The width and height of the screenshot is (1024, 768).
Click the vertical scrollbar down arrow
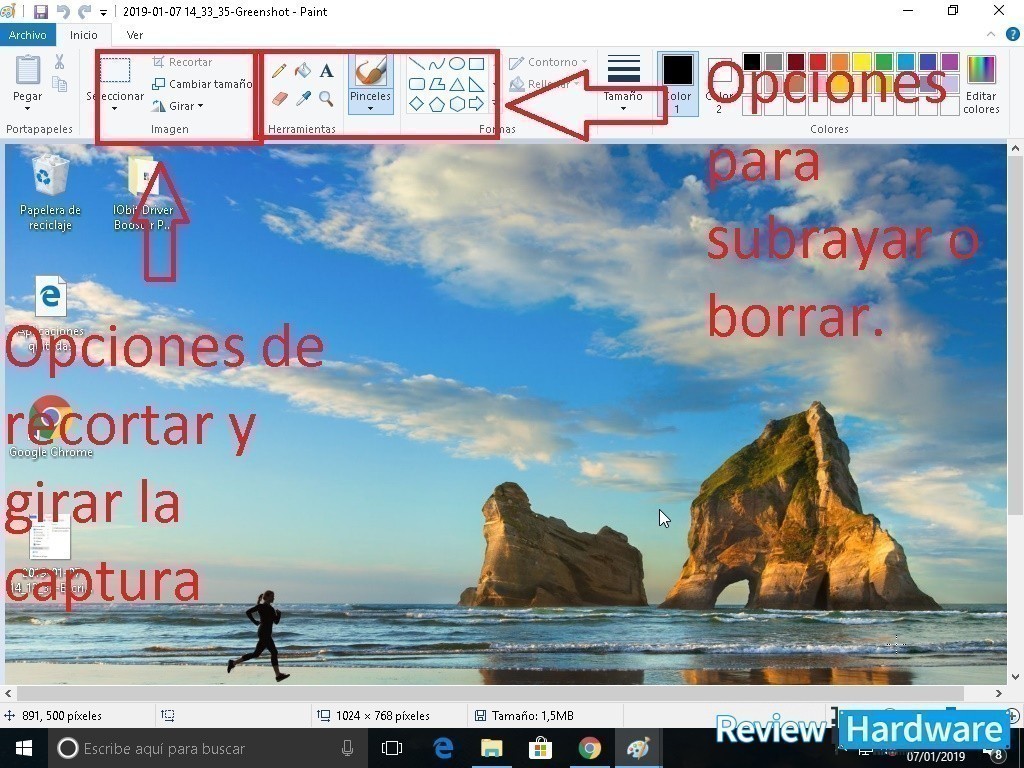point(1015,677)
